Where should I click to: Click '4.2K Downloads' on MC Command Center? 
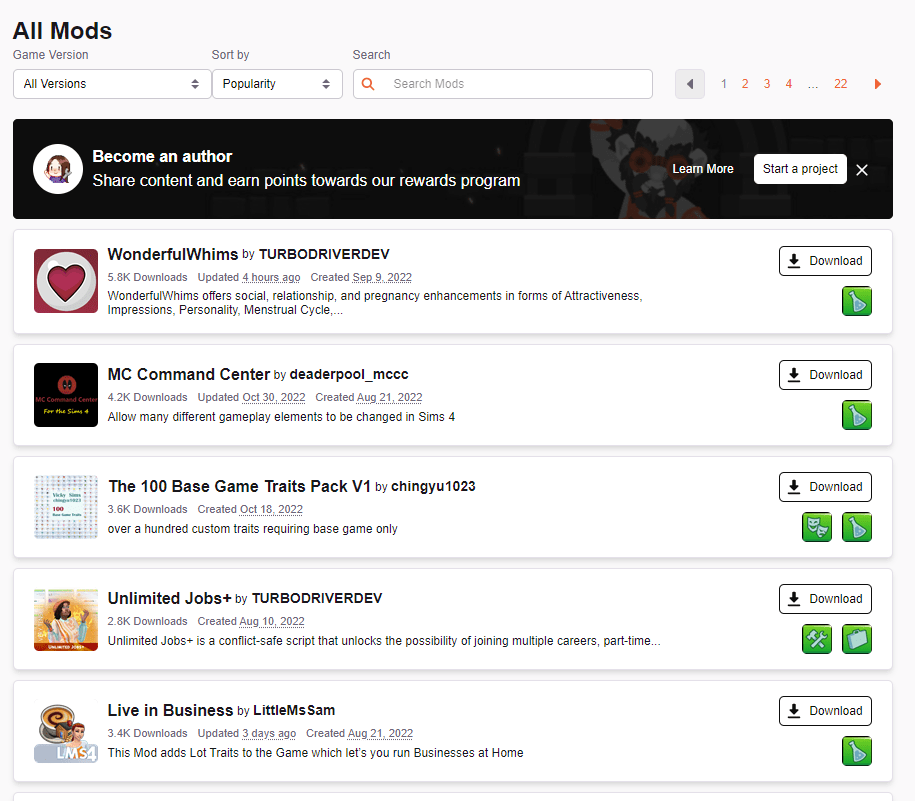148,397
